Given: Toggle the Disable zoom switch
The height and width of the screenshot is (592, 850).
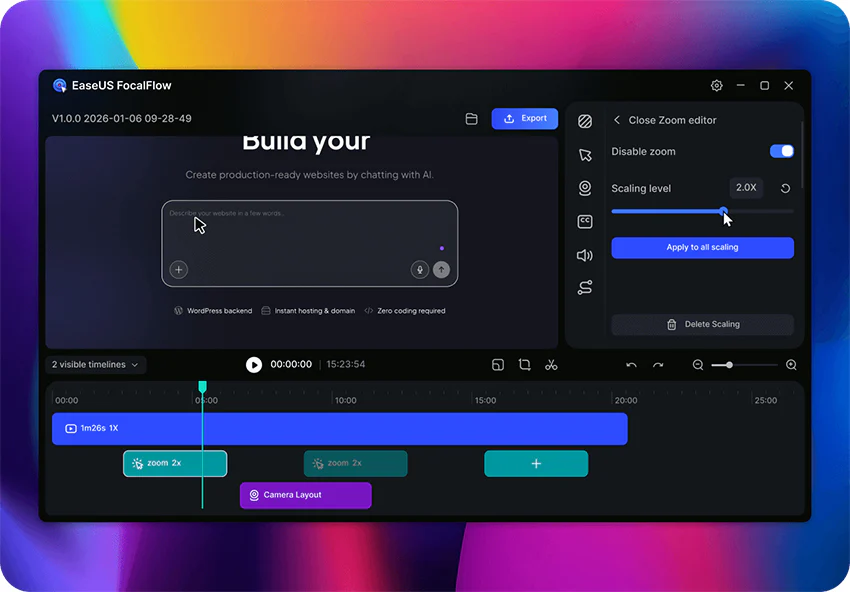Looking at the screenshot, I should pos(782,151).
